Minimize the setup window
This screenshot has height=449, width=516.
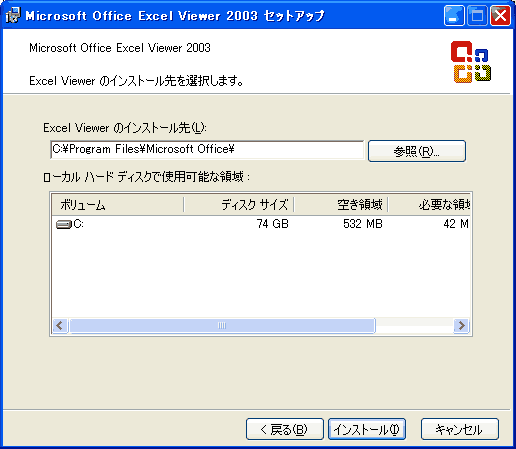point(454,16)
